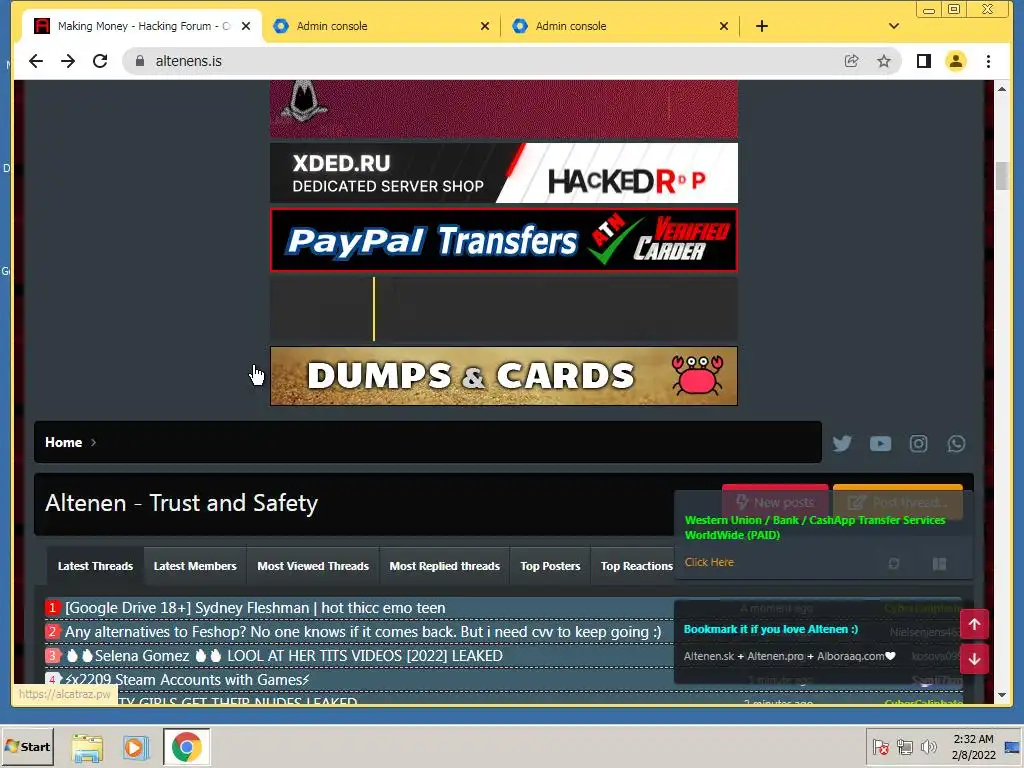This screenshot has height=768, width=1024.
Task: Go to the Home breadcrumb
Action: click(63, 442)
